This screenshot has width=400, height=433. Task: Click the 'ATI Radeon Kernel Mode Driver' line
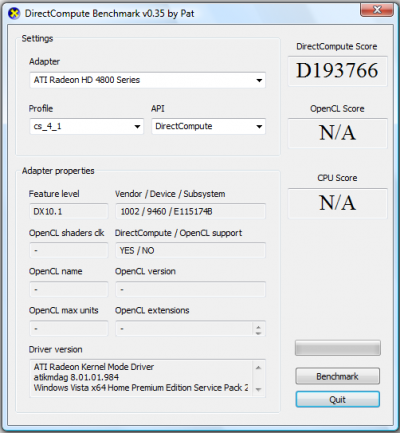click(x=94, y=367)
